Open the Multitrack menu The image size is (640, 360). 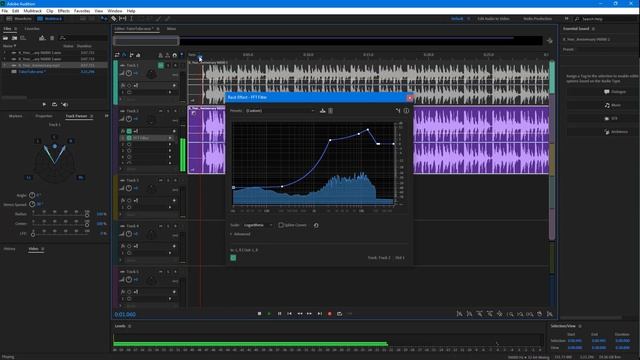[x=32, y=11]
